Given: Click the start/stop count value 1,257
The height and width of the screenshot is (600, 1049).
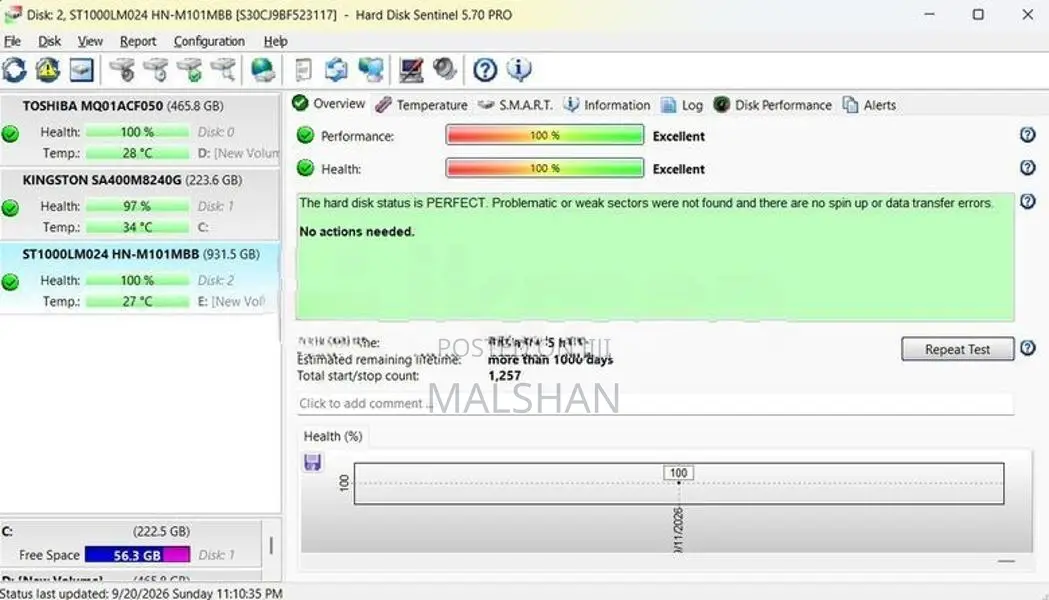Looking at the screenshot, I should tap(504, 376).
